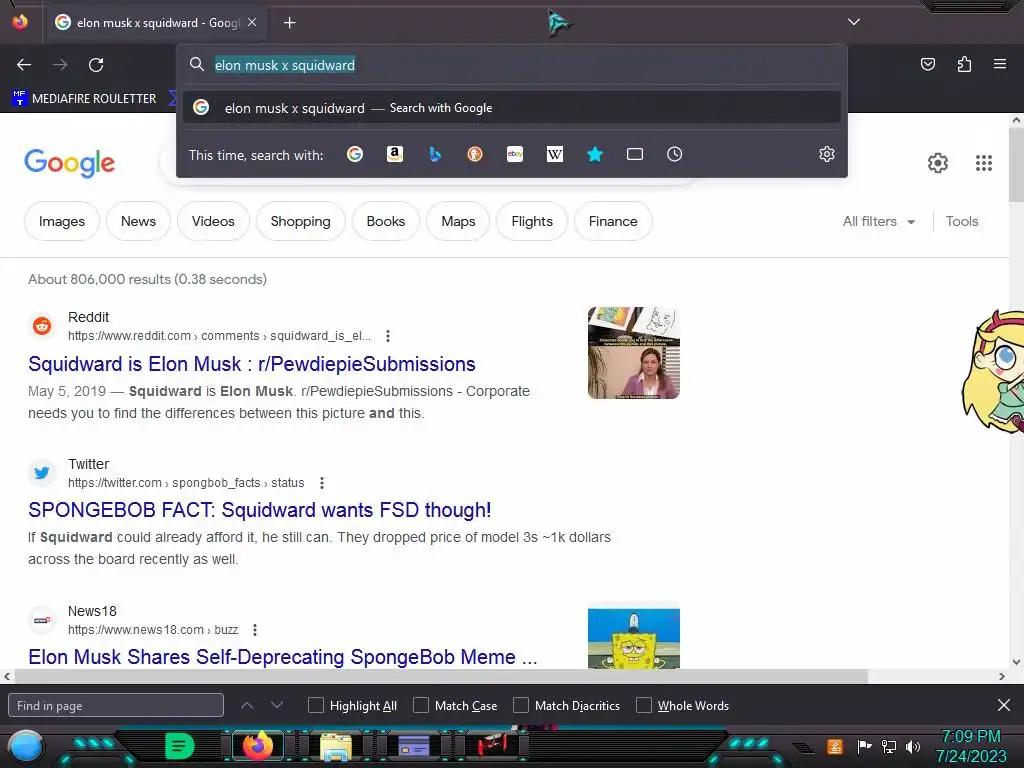This screenshot has width=1024, height=768.
Task: Open Firefox application hamburger menu
Action: coord(999,64)
